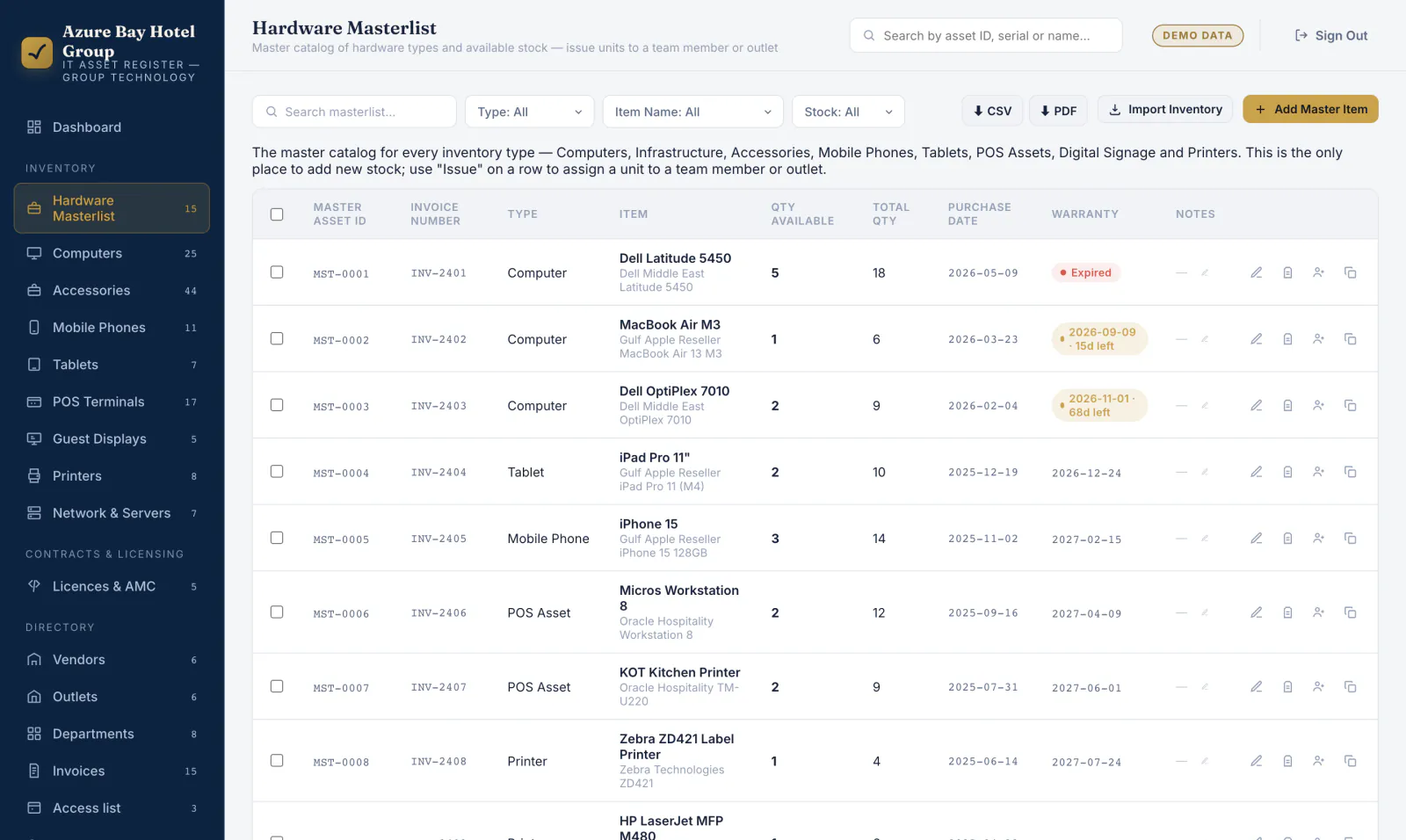The height and width of the screenshot is (840, 1406).
Task: Select checkbox for MST-0005 iPhone 15
Action: pyautogui.click(x=277, y=538)
